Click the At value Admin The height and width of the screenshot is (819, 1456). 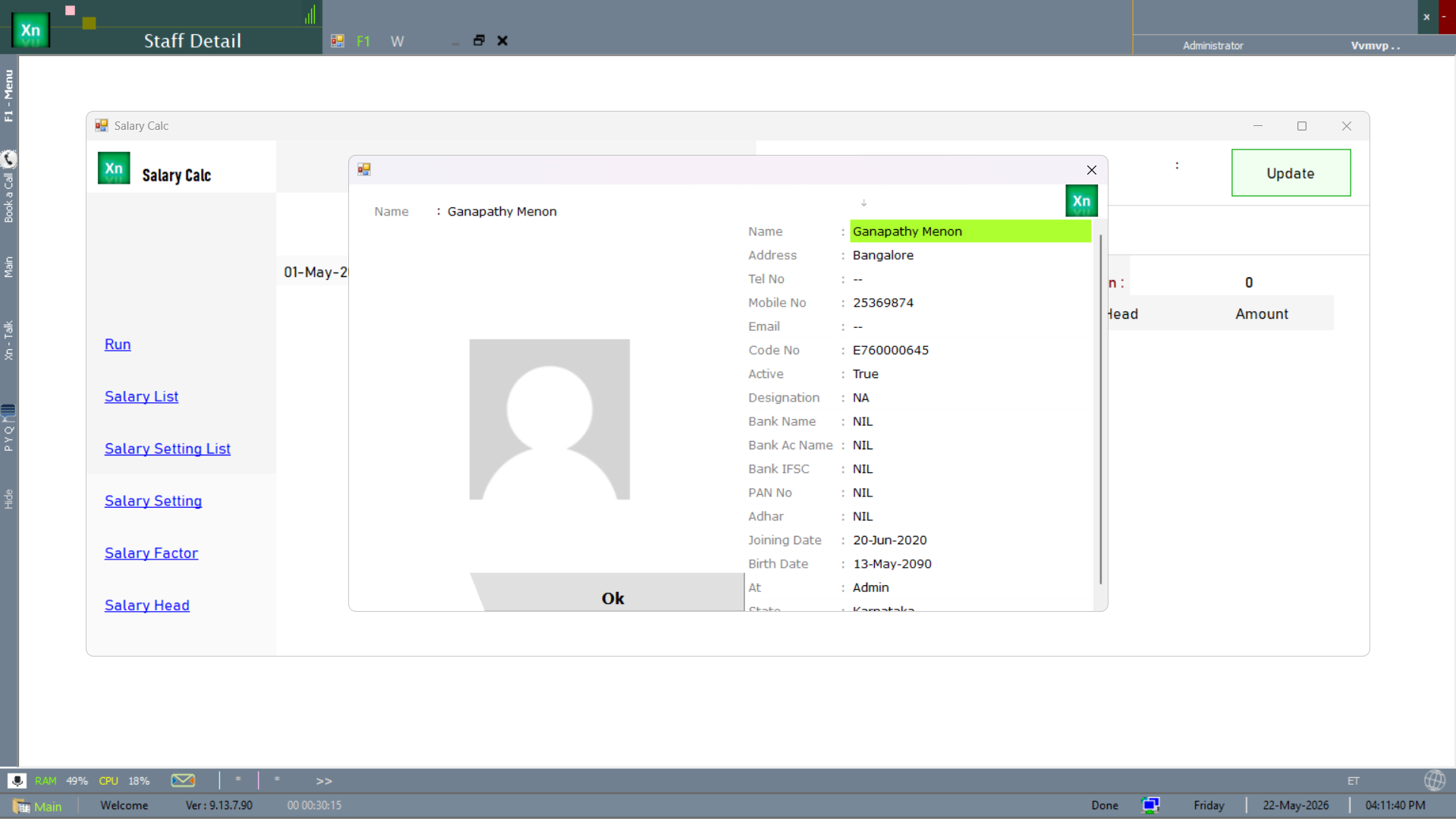tap(871, 587)
